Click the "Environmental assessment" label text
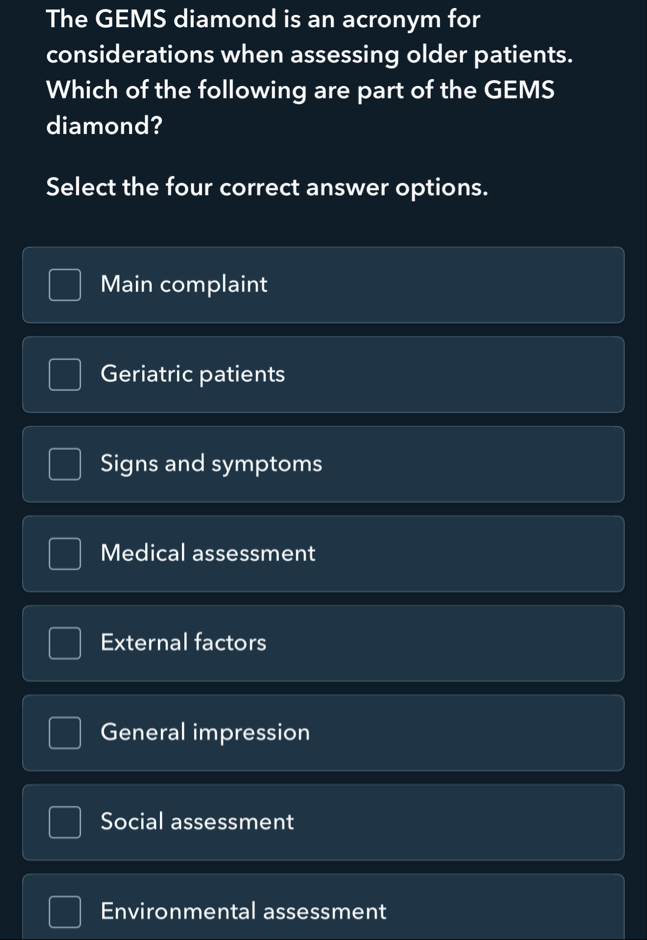 (243, 912)
